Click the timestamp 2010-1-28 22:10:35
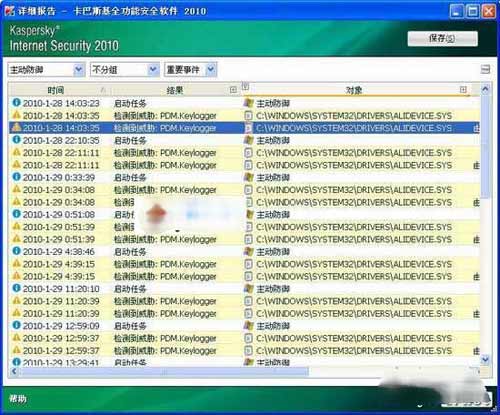 tap(61, 141)
